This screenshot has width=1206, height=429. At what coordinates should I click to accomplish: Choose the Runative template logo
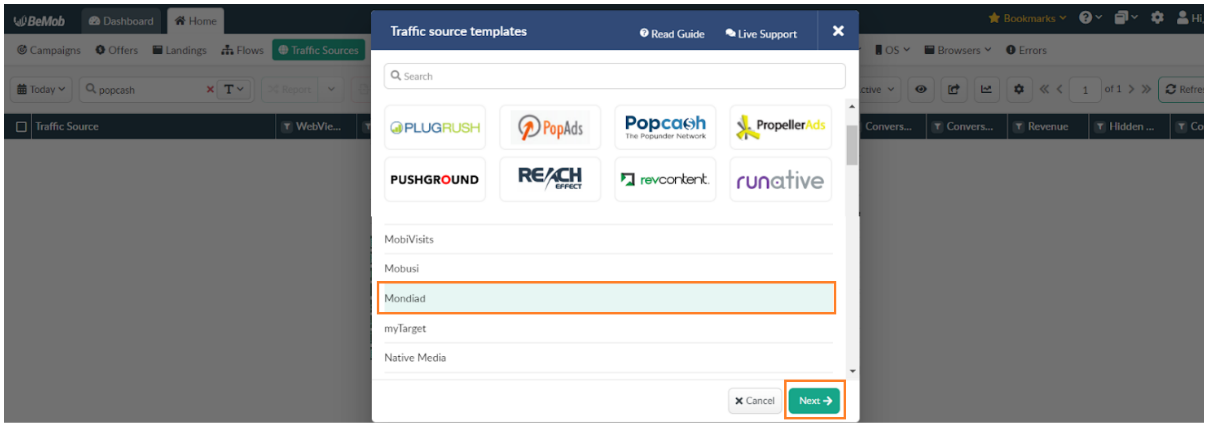(780, 180)
